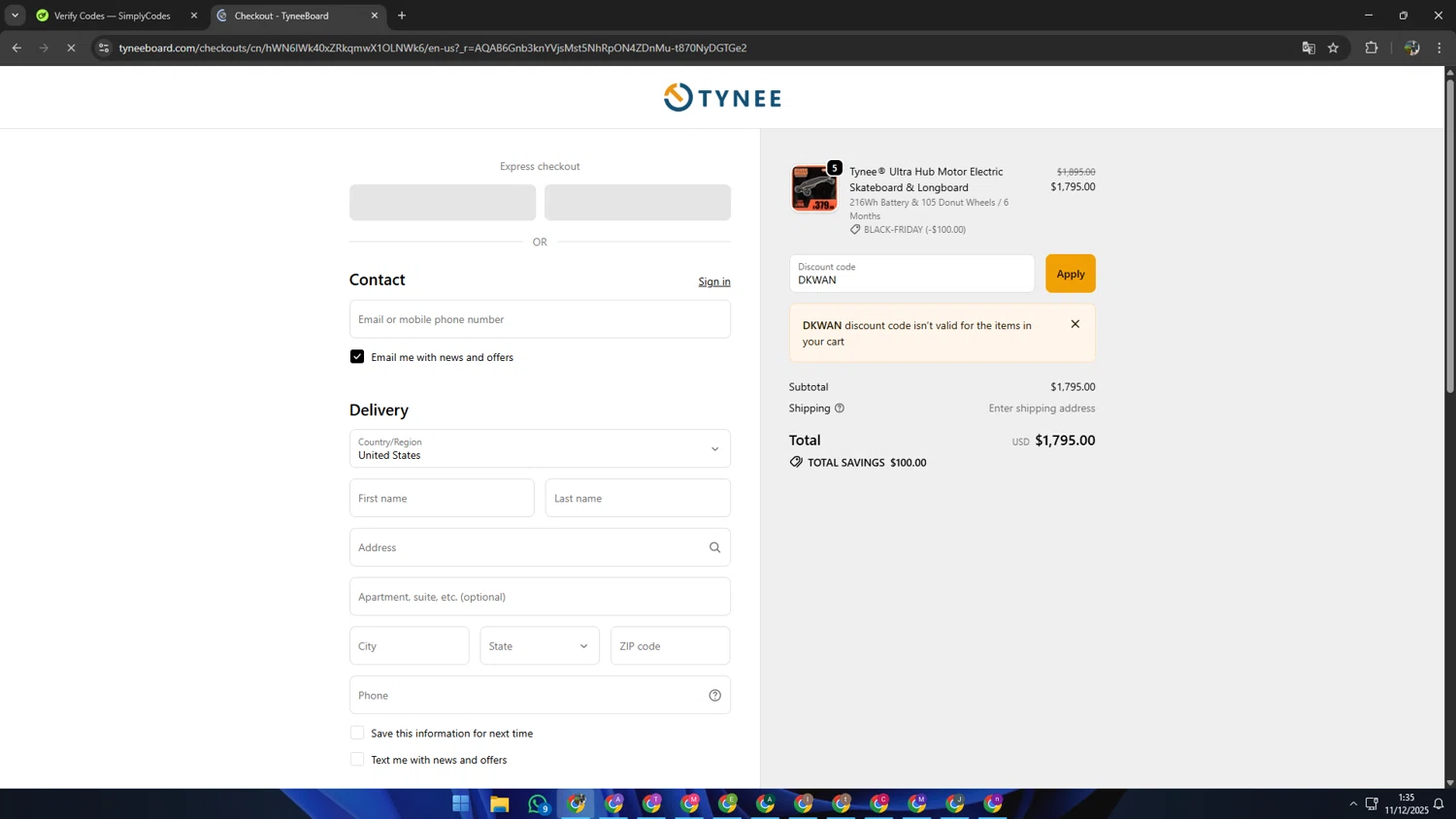Click the Total Savings tag icon
The image size is (1456, 819).
tap(796, 462)
